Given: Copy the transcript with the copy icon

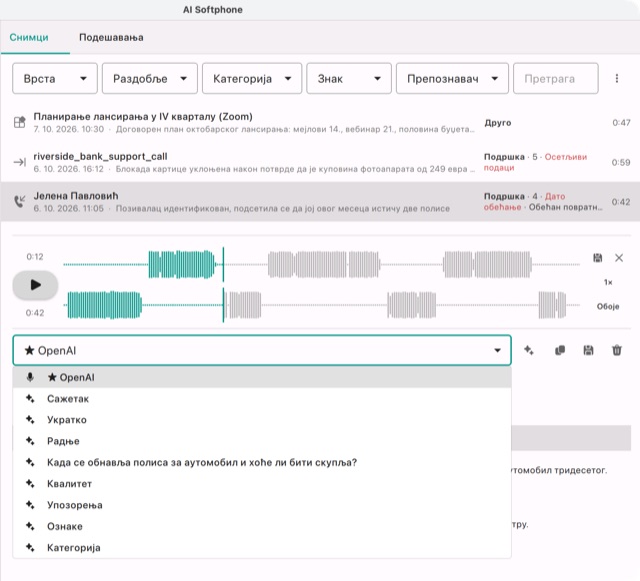Looking at the screenshot, I should coord(560,350).
